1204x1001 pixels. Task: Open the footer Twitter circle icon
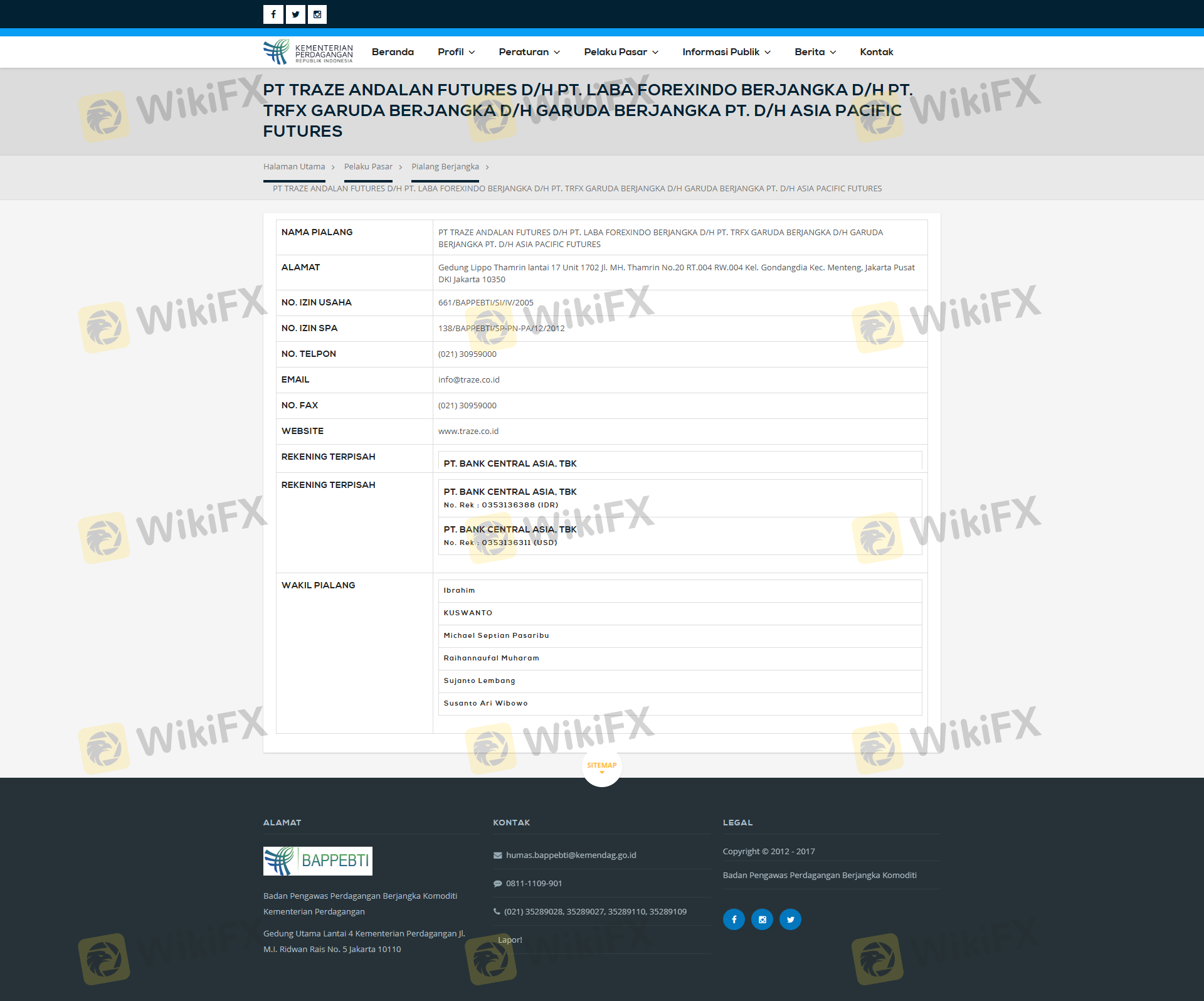[790, 919]
